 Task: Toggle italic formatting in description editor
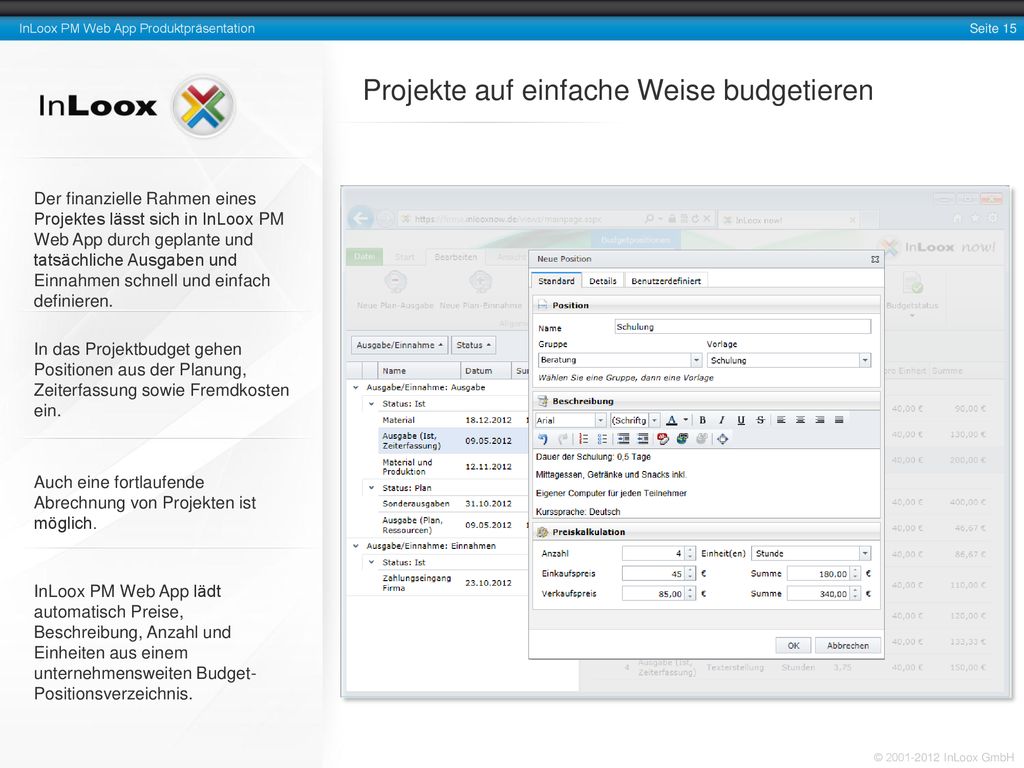coord(722,420)
